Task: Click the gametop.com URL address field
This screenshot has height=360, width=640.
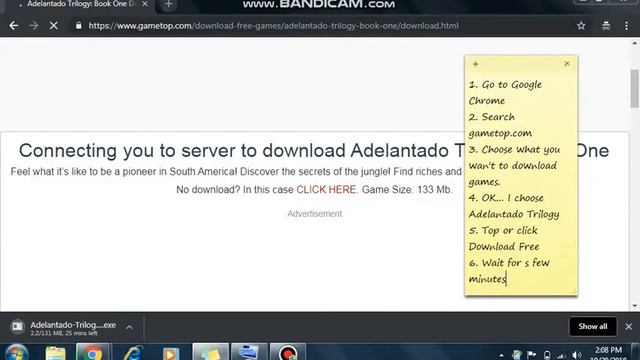Action: [273, 26]
